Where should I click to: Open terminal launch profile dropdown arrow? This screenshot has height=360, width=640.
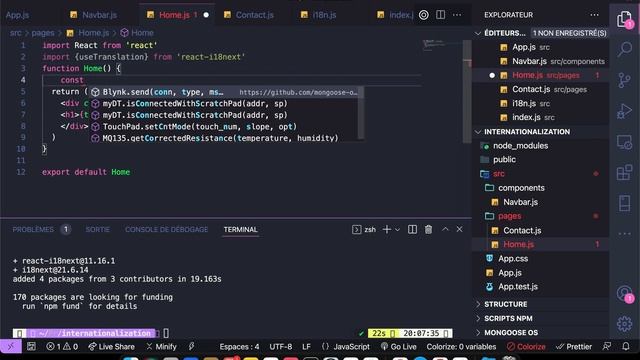pyautogui.click(x=397, y=230)
